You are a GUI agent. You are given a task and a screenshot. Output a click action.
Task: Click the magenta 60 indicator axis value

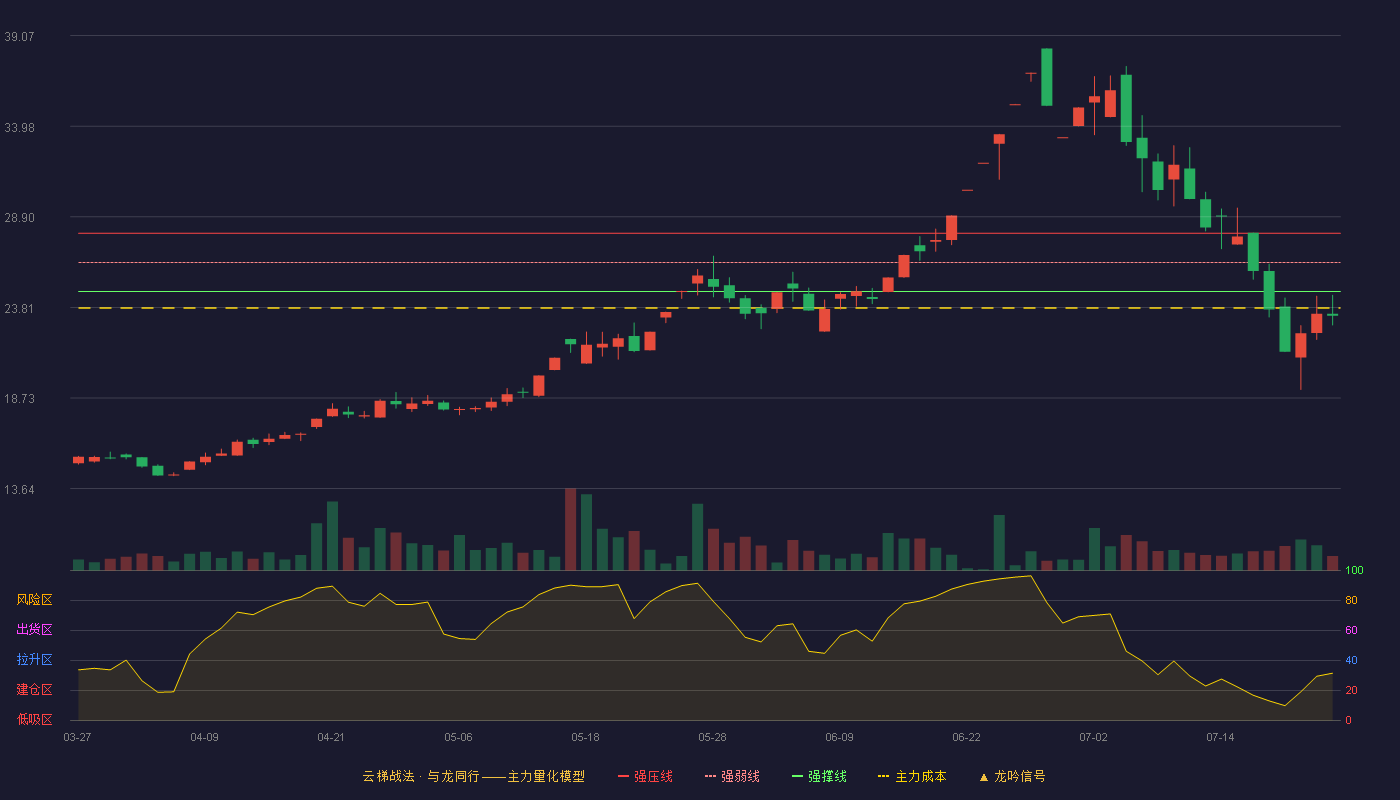pyautogui.click(x=1351, y=631)
